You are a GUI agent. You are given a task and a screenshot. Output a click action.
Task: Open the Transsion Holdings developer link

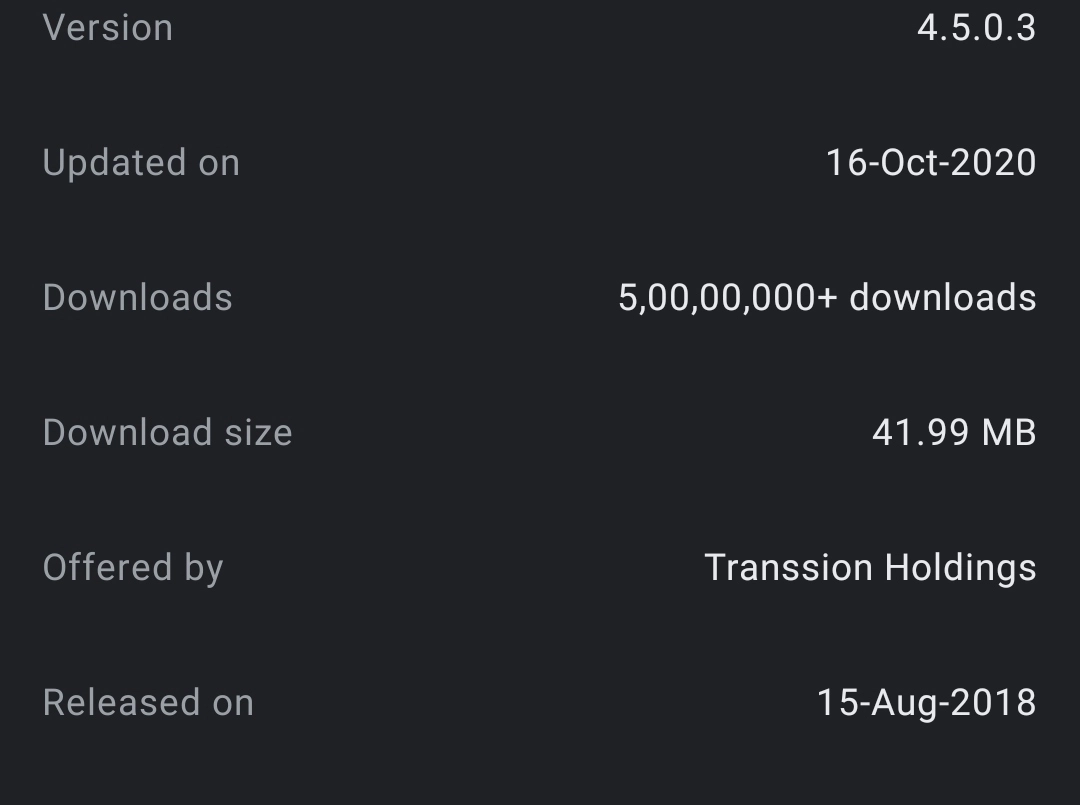pyautogui.click(x=870, y=568)
